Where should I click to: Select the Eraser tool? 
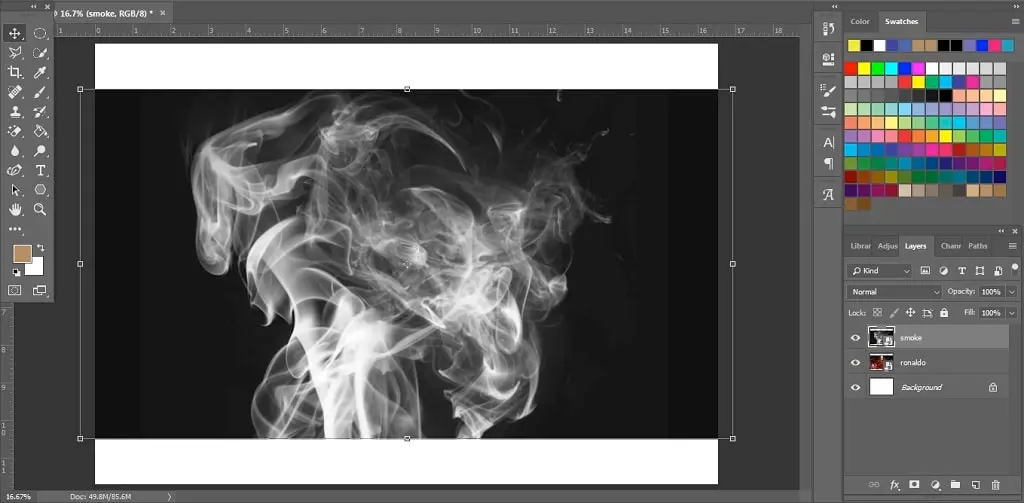pyautogui.click(x=14, y=131)
